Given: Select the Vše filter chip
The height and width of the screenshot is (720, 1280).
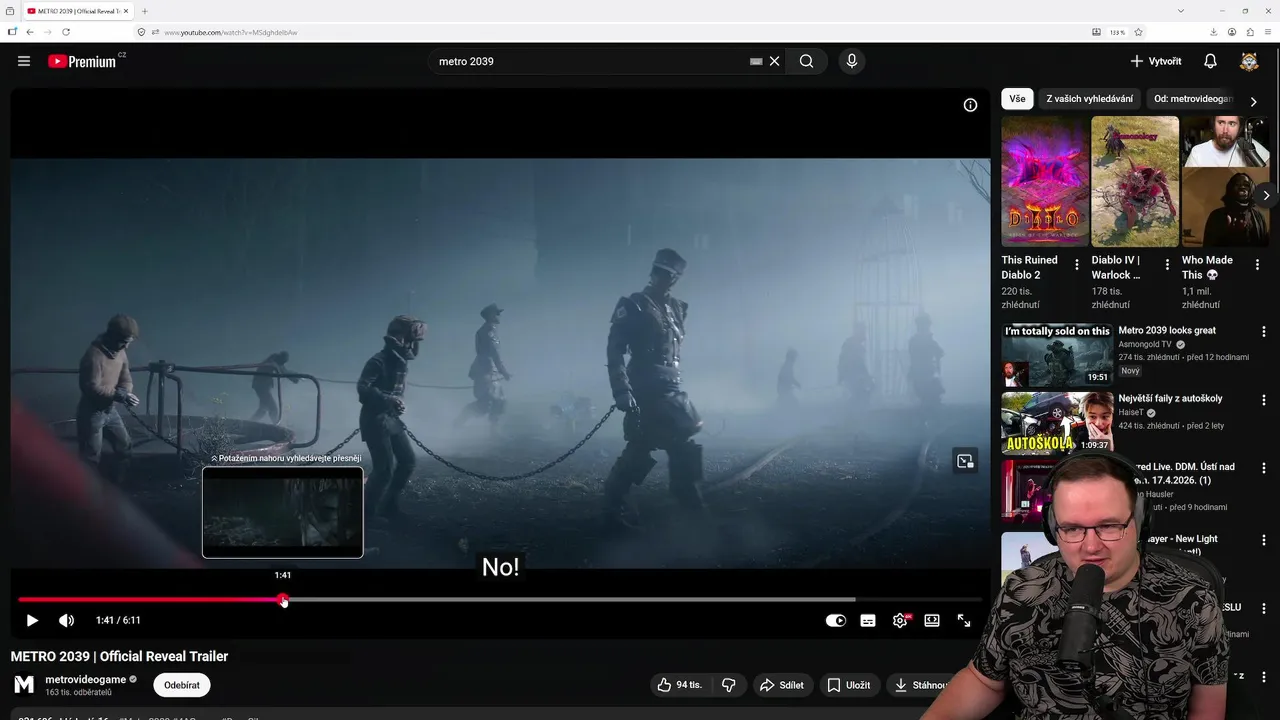Looking at the screenshot, I should pyautogui.click(x=1017, y=99).
